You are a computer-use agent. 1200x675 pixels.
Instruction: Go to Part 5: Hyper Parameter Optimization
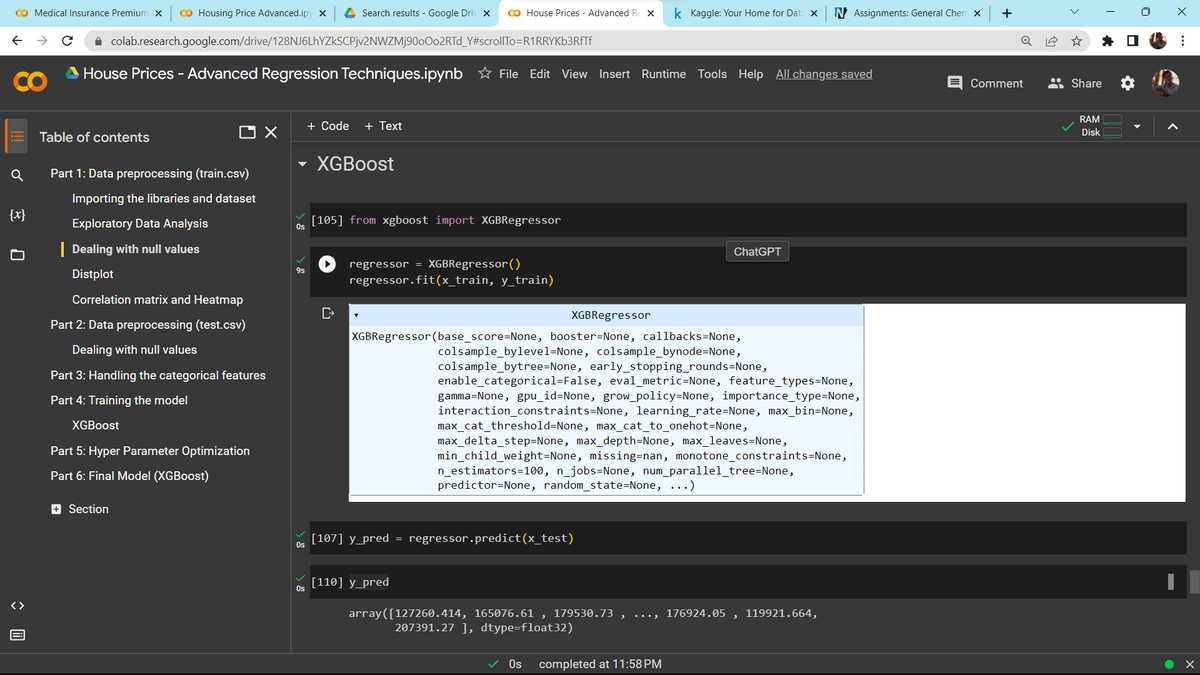pos(150,450)
